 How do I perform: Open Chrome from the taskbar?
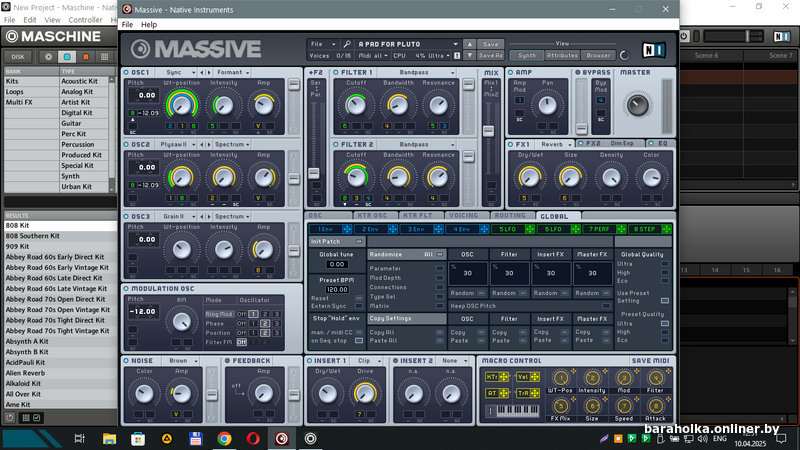[x=224, y=439]
